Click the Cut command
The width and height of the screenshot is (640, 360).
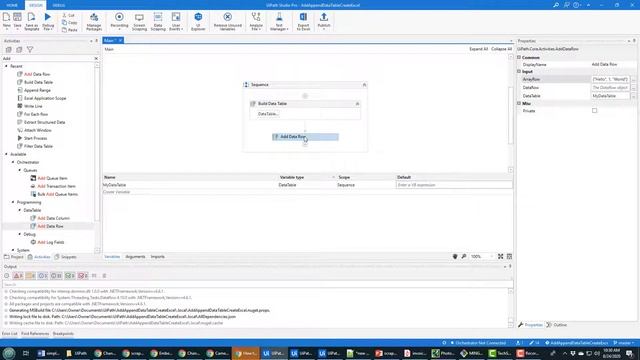point(69,15)
